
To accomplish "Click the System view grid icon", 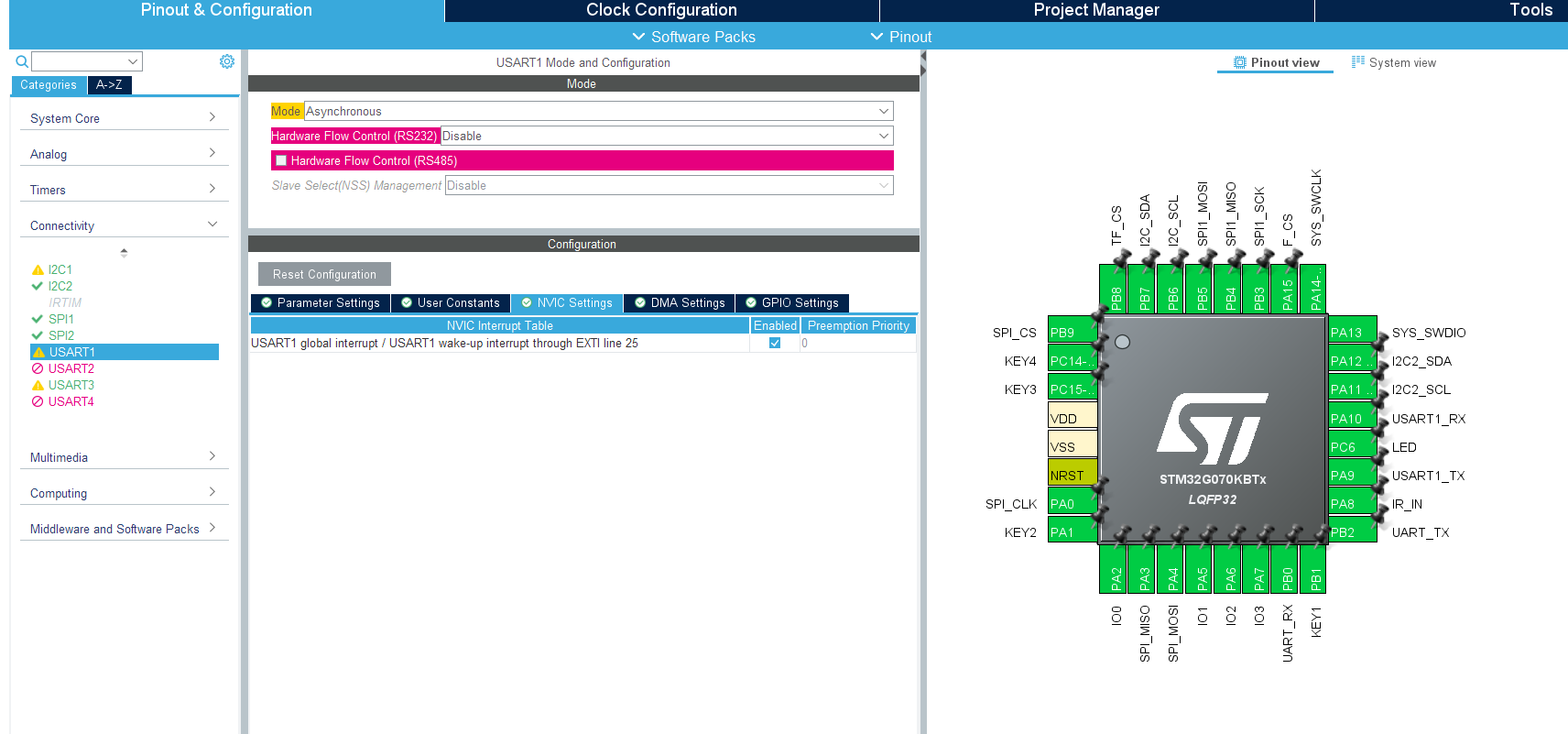I will click(1358, 62).
